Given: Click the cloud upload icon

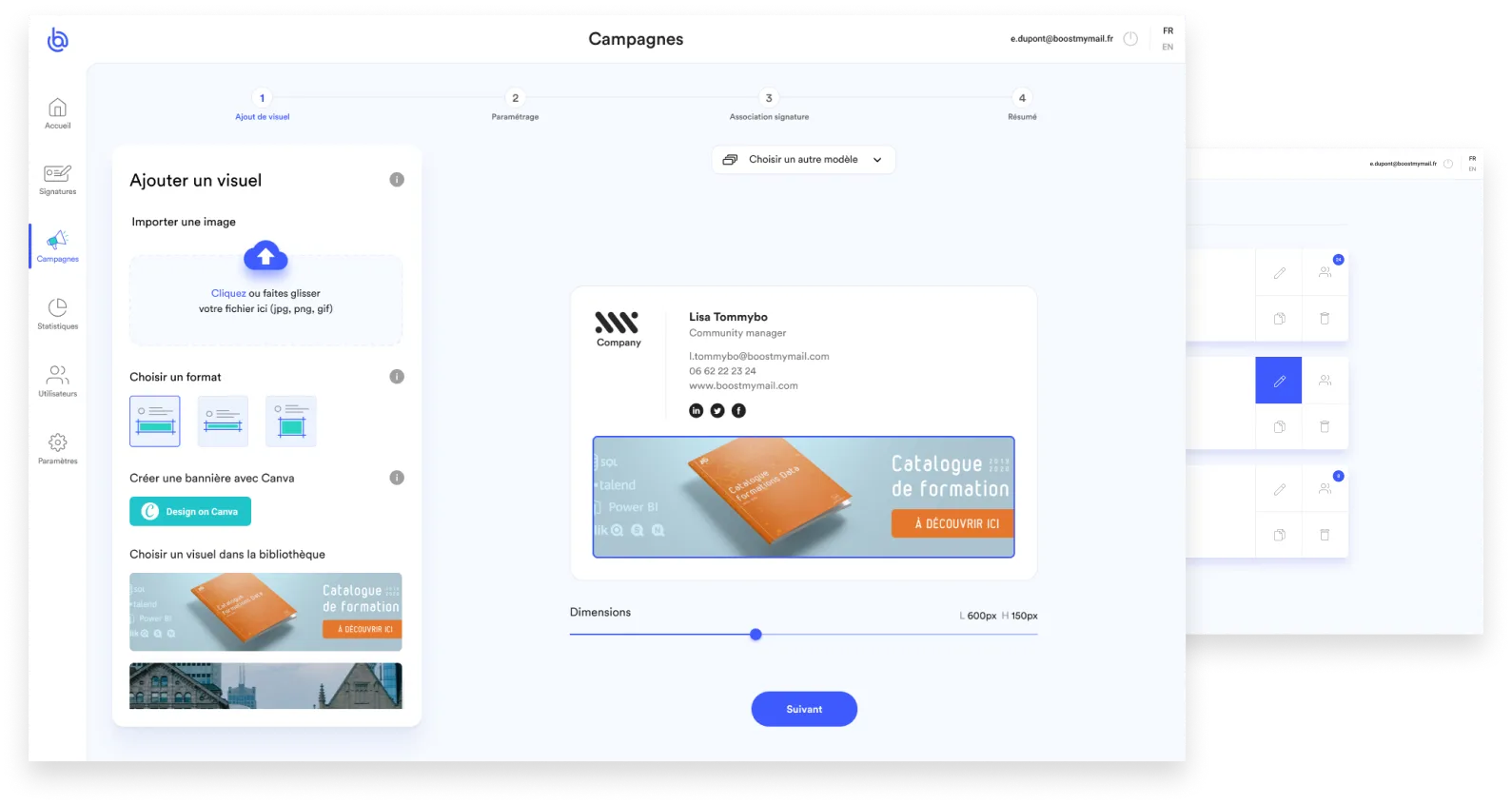Looking at the screenshot, I should click(x=265, y=256).
